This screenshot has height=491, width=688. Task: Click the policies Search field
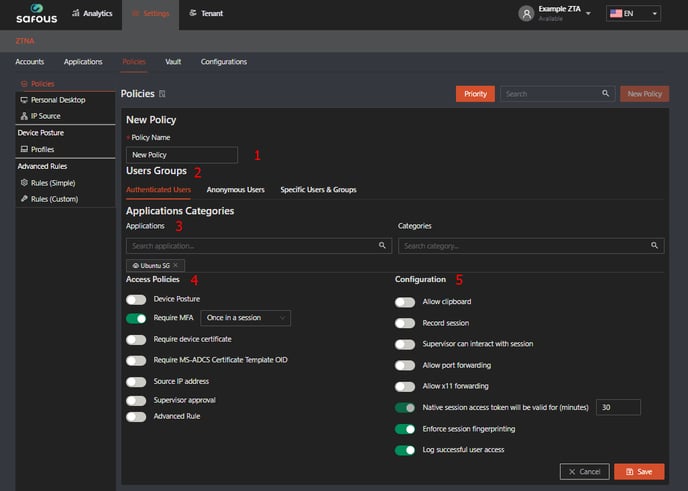pos(558,94)
